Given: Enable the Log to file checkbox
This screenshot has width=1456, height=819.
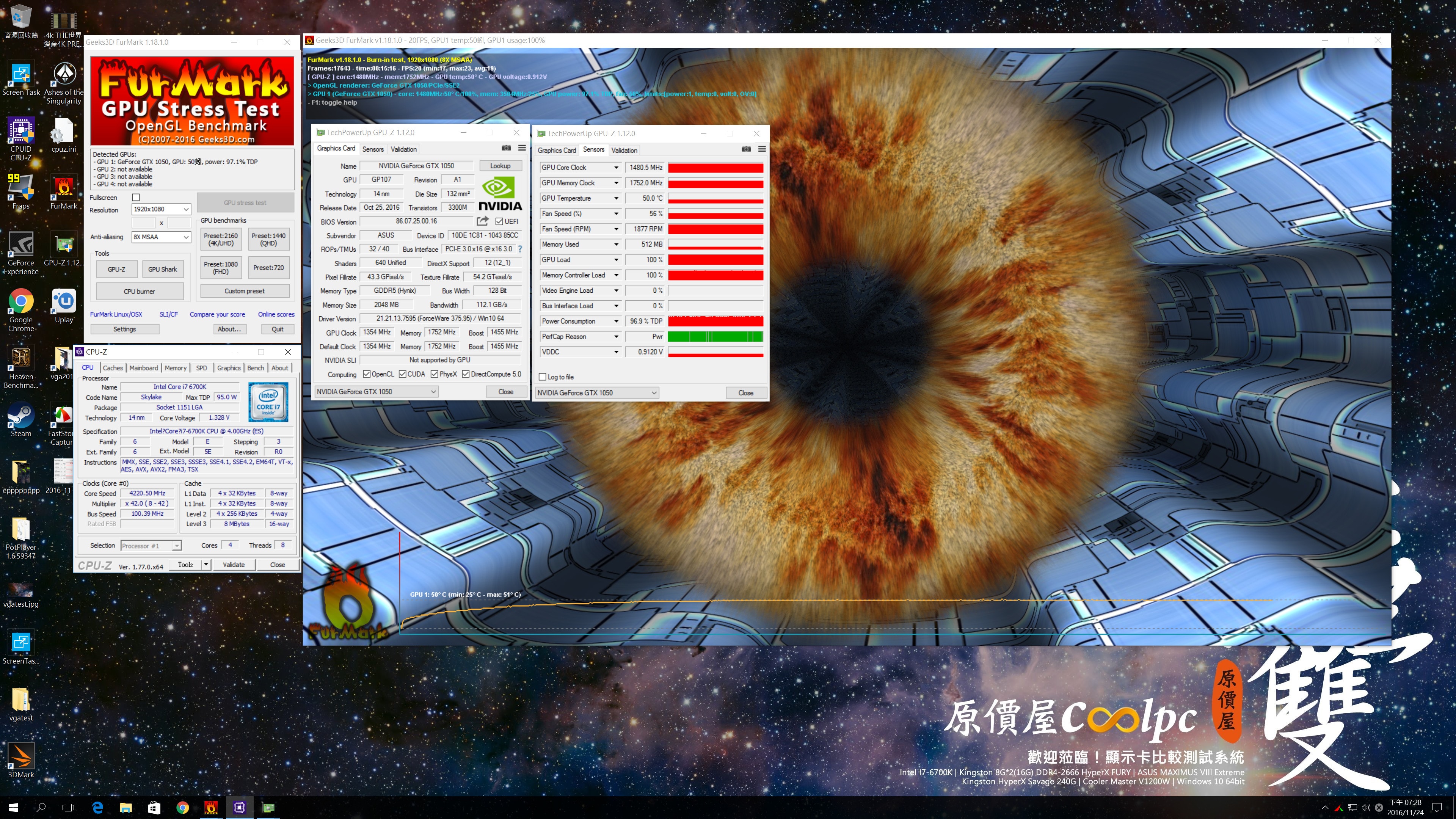Looking at the screenshot, I should point(543,377).
